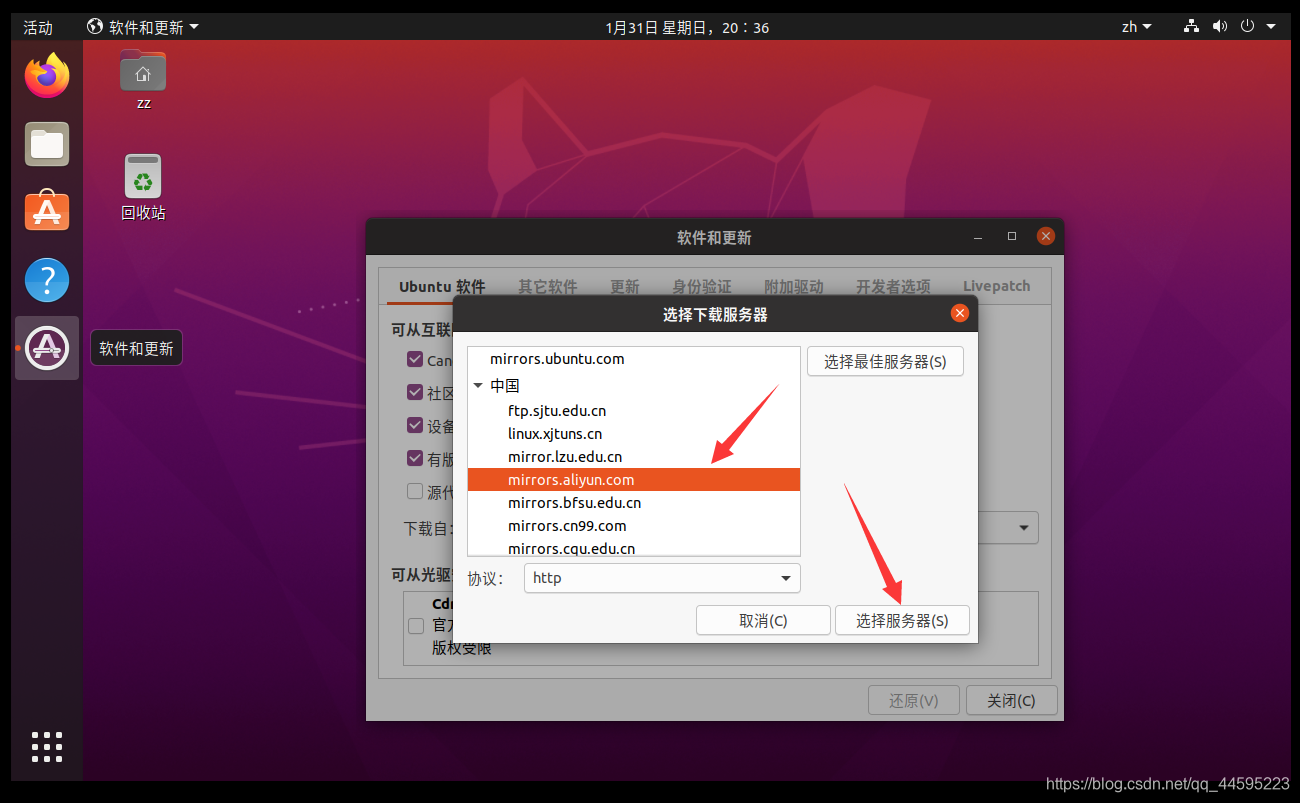Click 关闭(C) button
Screen dimensions: 1300x803
[x=1011, y=700]
